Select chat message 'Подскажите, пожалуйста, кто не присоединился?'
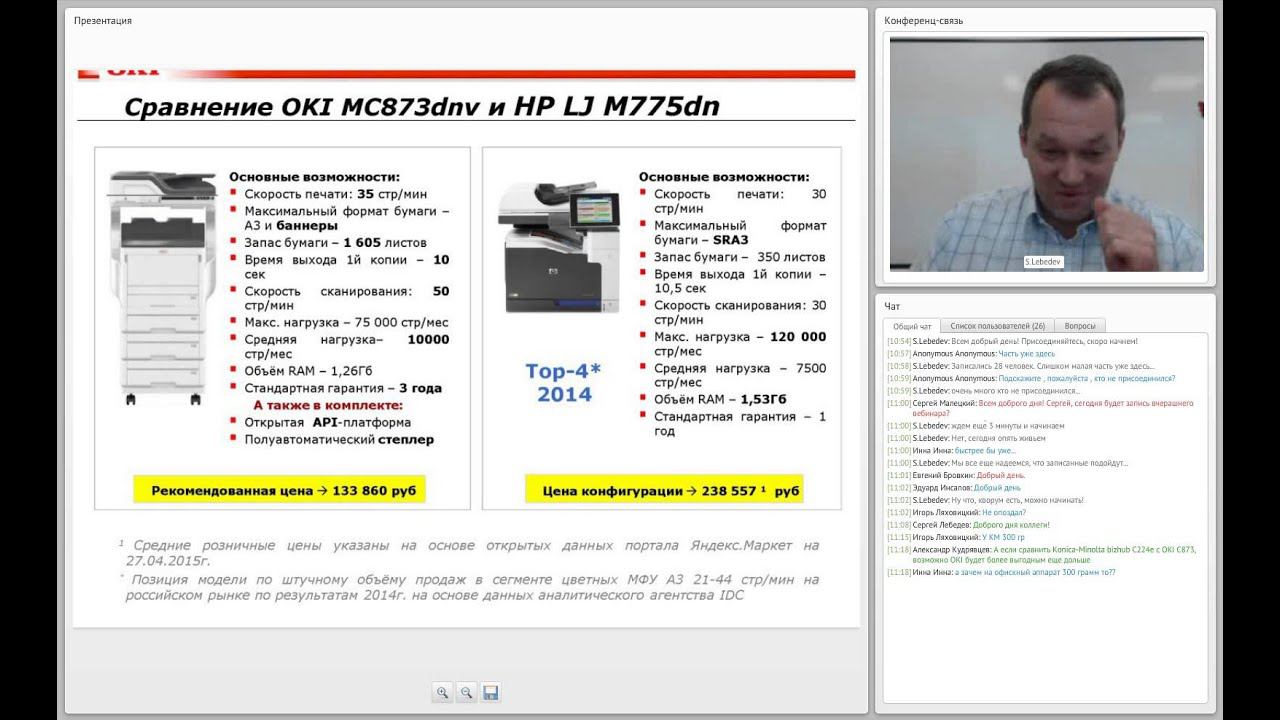 coord(1031,378)
